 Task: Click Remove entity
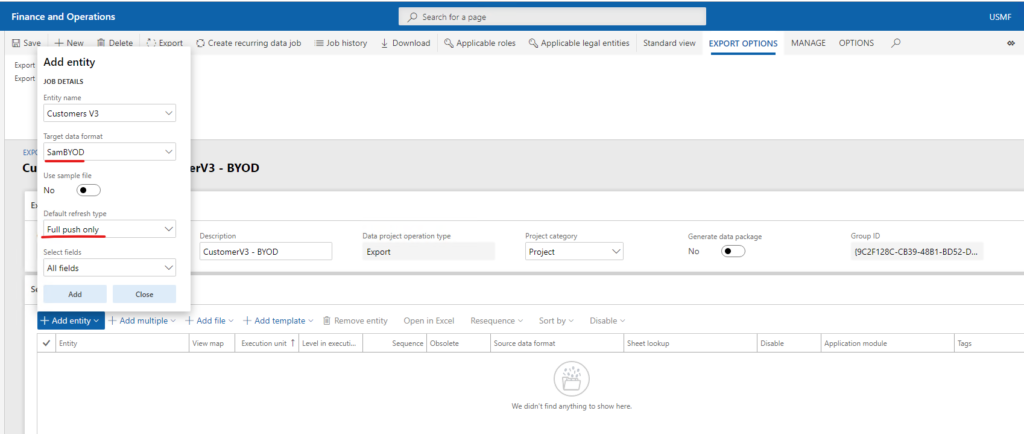(x=355, y=320)
